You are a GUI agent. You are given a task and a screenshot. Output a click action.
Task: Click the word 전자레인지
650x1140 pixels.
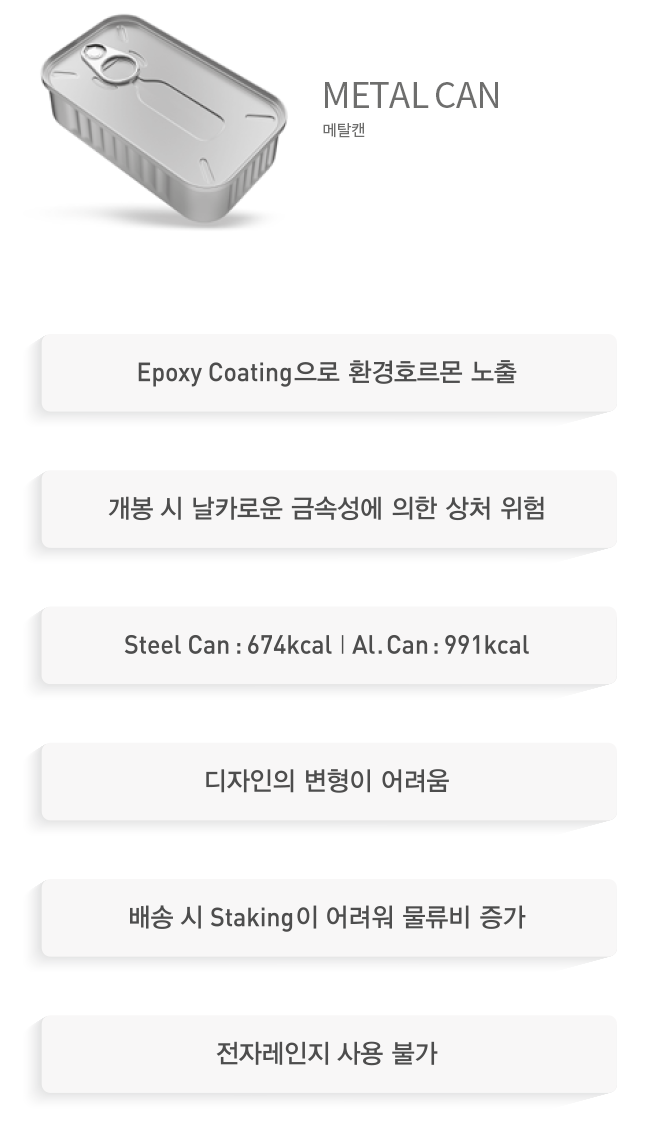[264, 1053]
